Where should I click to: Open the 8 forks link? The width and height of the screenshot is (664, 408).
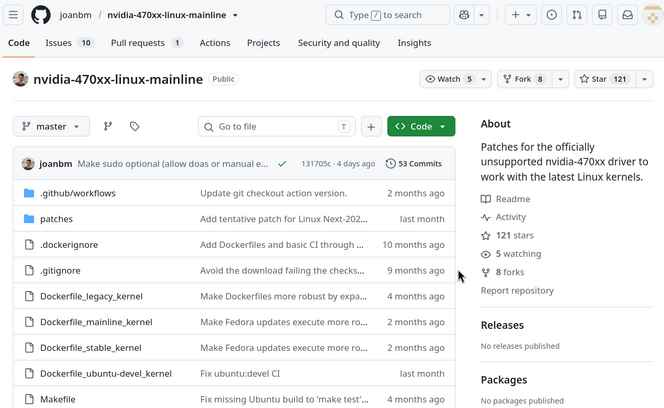click(x=502, y=272)
